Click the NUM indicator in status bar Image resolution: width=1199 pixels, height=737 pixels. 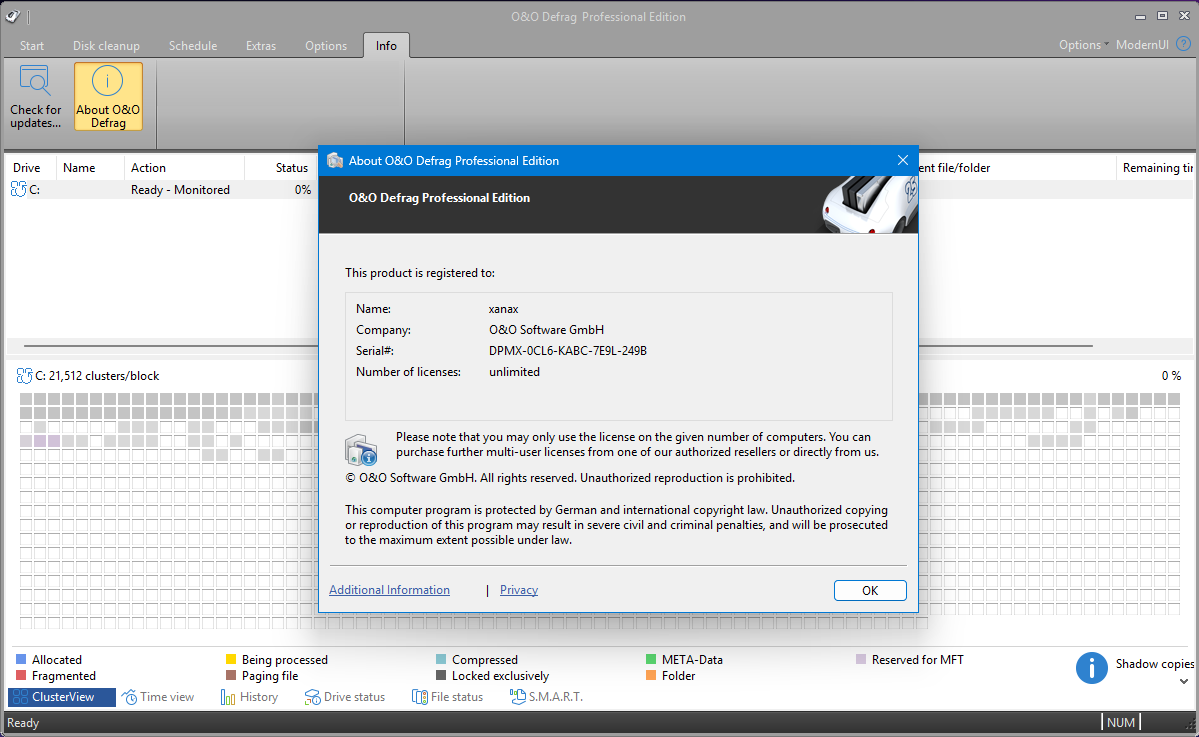[x=1120, y=722]
